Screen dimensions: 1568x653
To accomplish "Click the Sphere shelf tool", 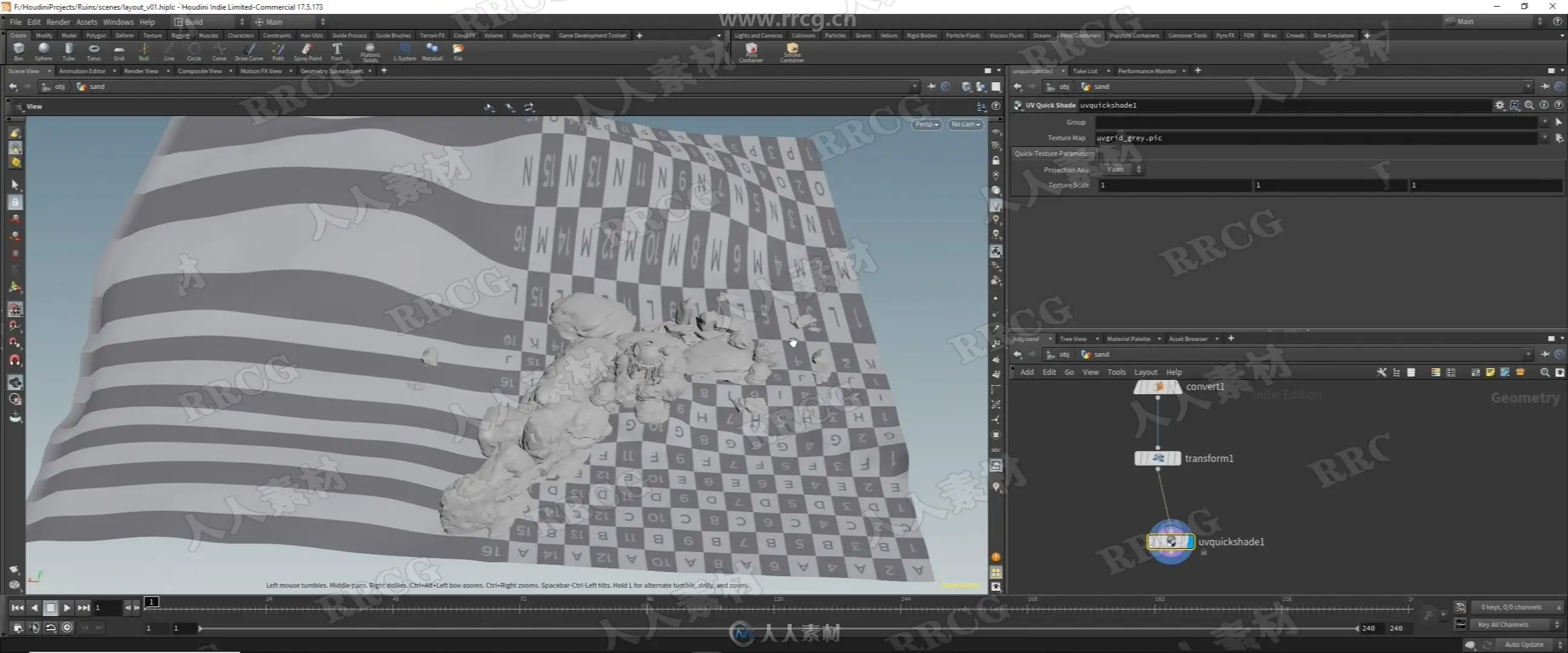I will 43,51.
